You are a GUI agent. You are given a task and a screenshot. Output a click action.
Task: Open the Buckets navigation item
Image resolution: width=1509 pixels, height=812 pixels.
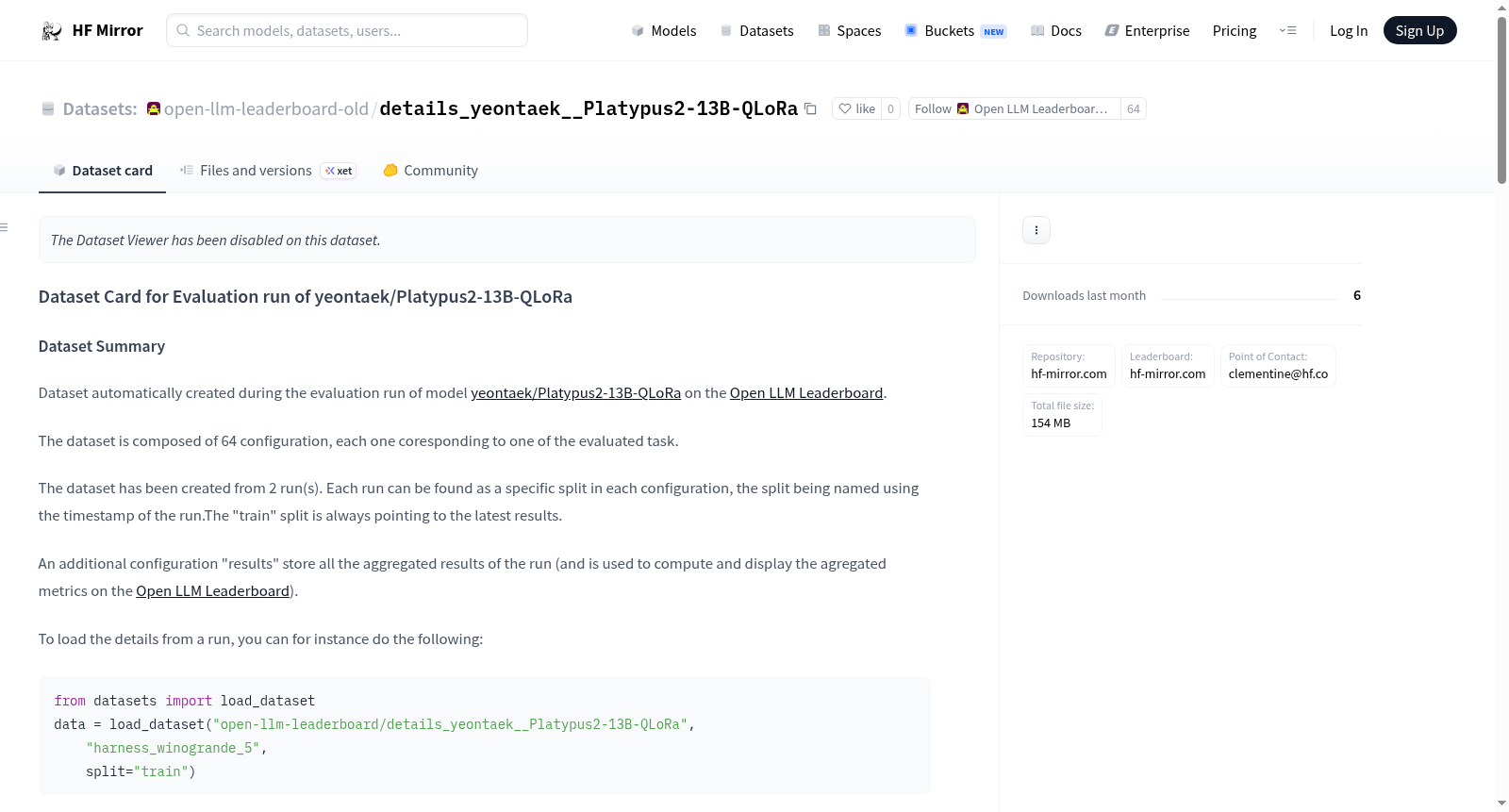(x=955, y=30)
